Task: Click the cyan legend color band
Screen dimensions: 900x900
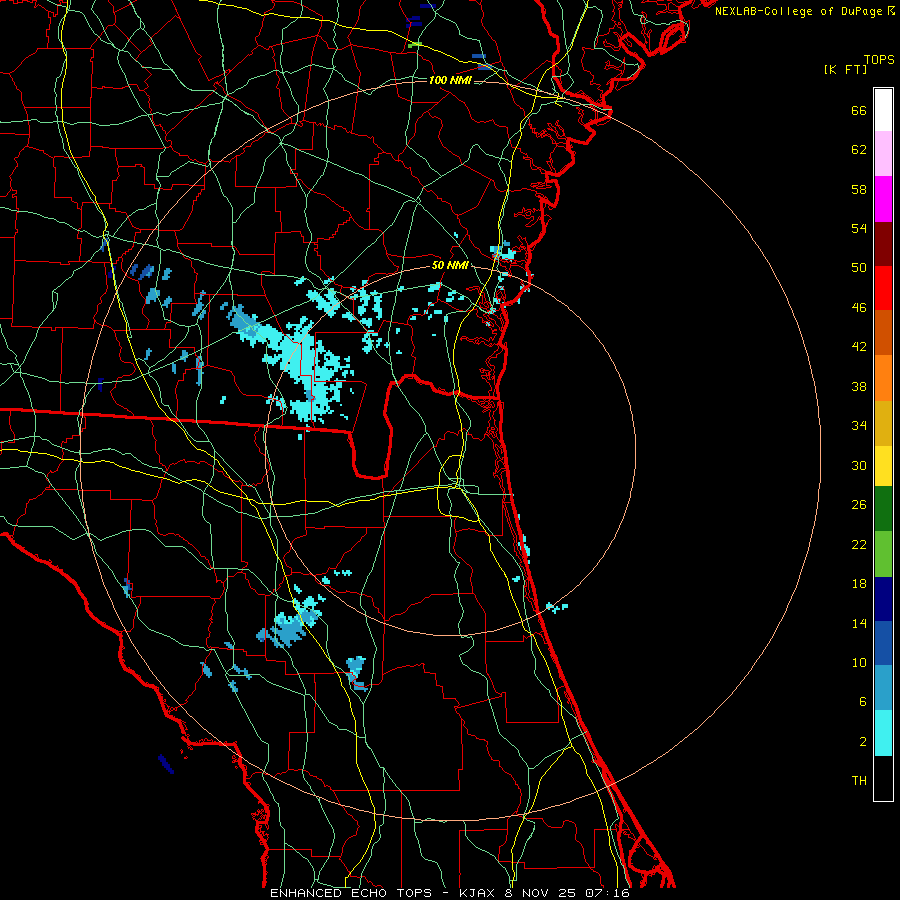Action: point(883,733)
